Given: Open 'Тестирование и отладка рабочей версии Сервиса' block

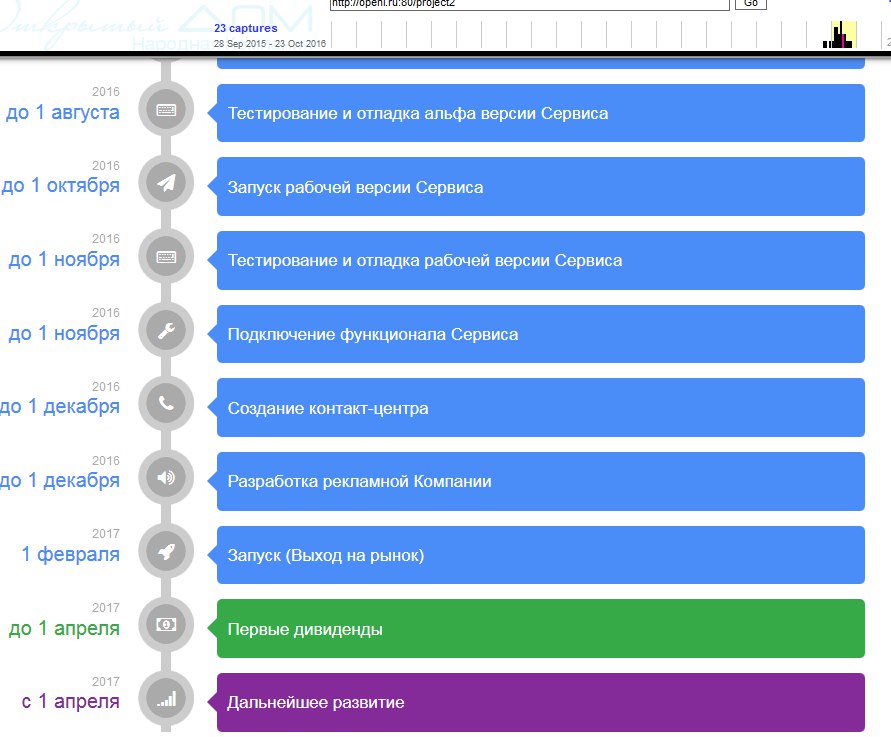Looking at the screenshot, I should coord(540,260).
